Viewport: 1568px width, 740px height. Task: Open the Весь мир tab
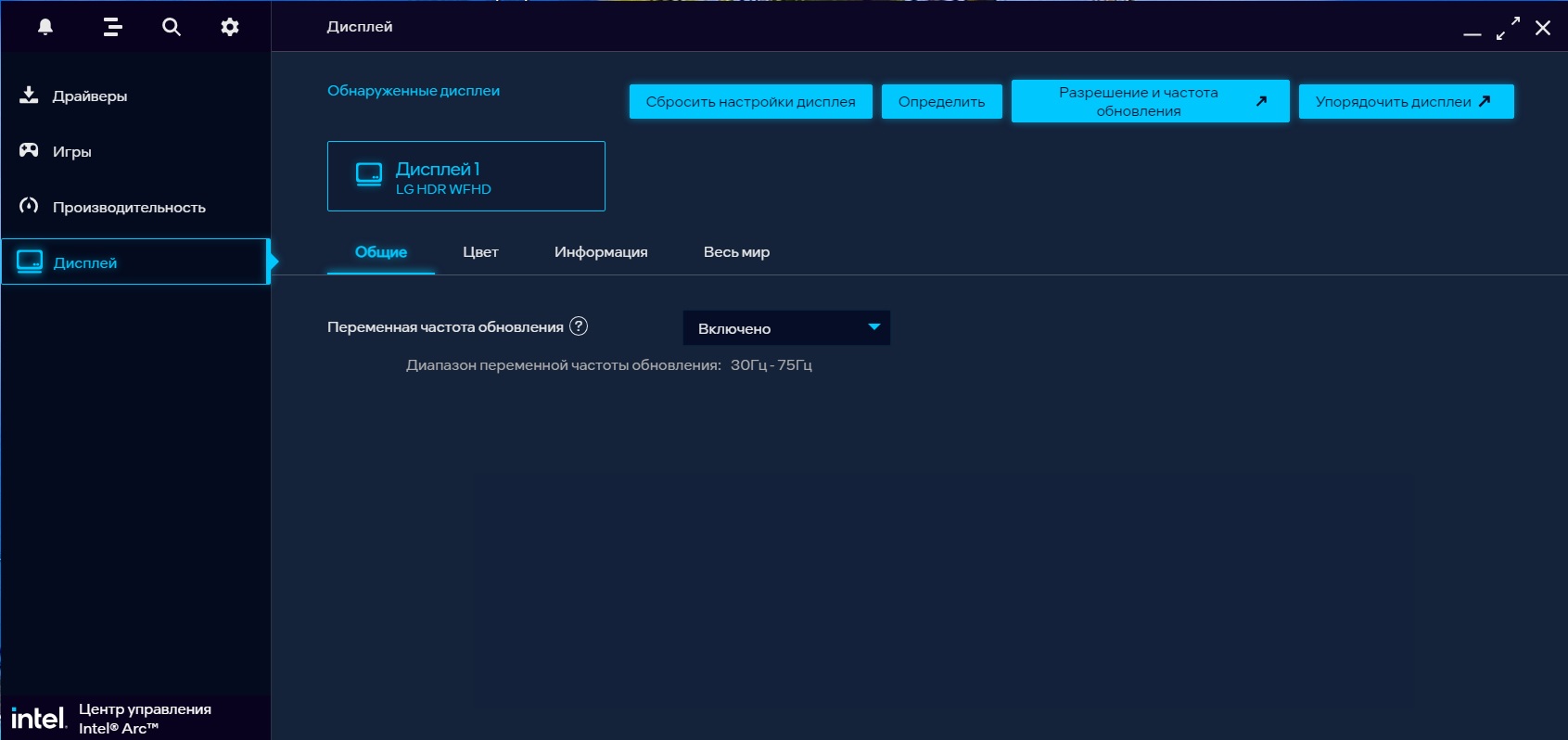click(736, 252)
